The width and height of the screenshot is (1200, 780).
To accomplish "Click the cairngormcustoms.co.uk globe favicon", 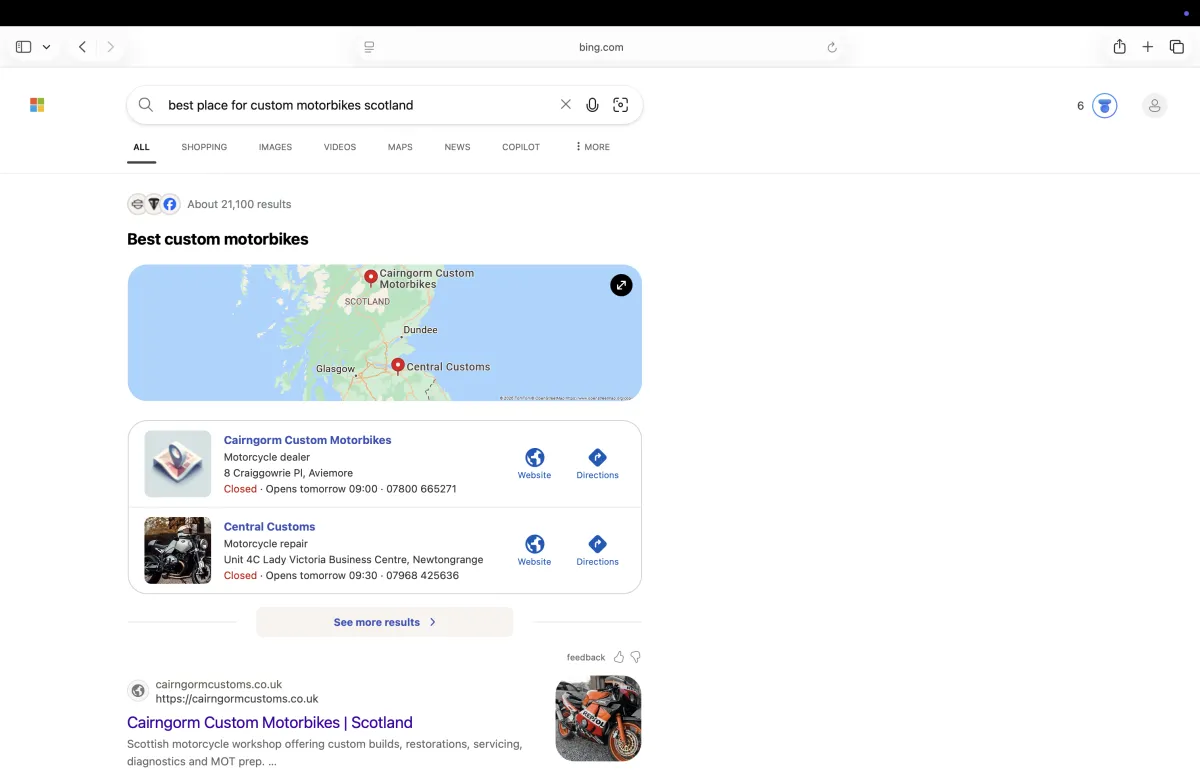I will (x=138, y=691).
